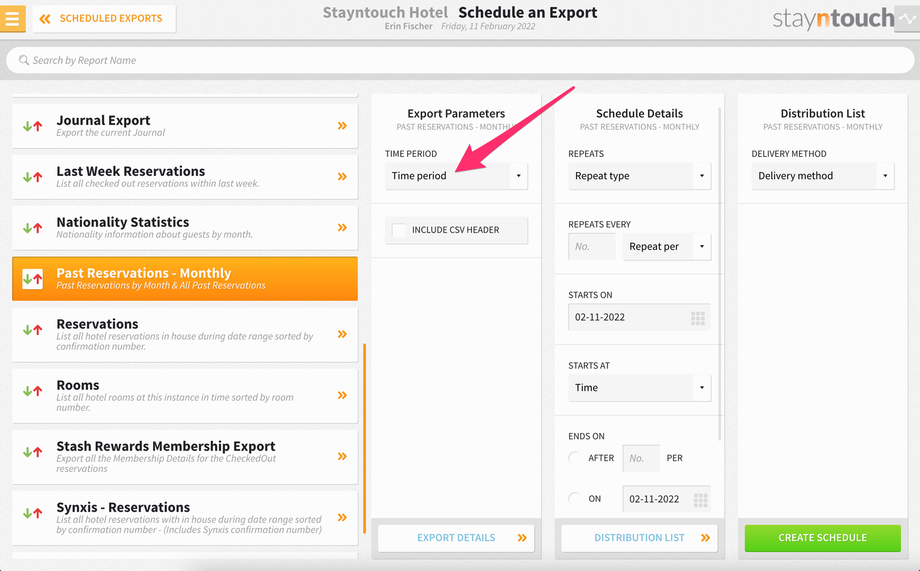Select the Past Reservations - Monthly title
The height and width of the screenshot is (571, 920).
click(144, 273)
